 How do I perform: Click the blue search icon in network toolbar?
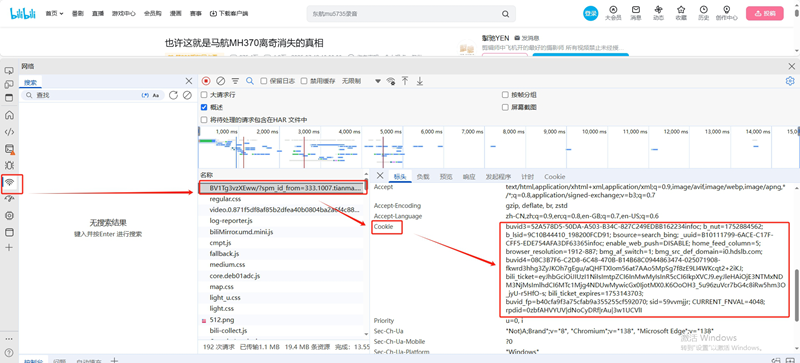tap(250, 81)
